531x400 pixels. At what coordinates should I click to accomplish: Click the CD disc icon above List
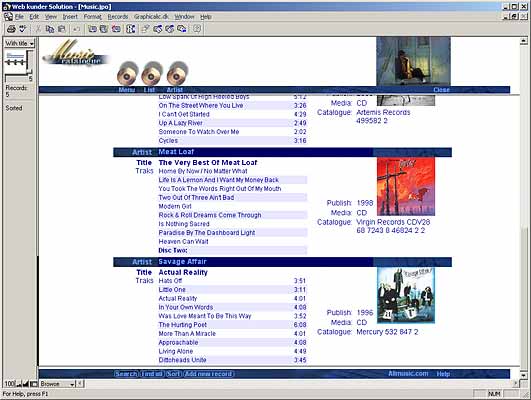pos(152,73)
